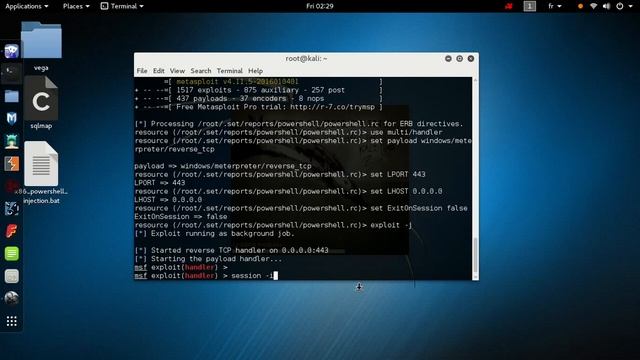The image size is (640, 360).
Task: Open the Search menu in terminal
Action: click(x=201, y=71)
